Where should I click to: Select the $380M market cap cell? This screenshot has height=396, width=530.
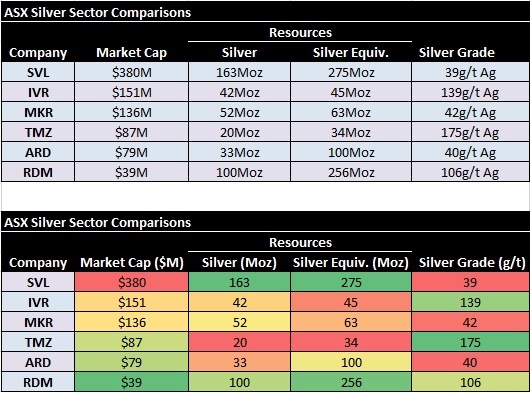[x=131, y=72]
